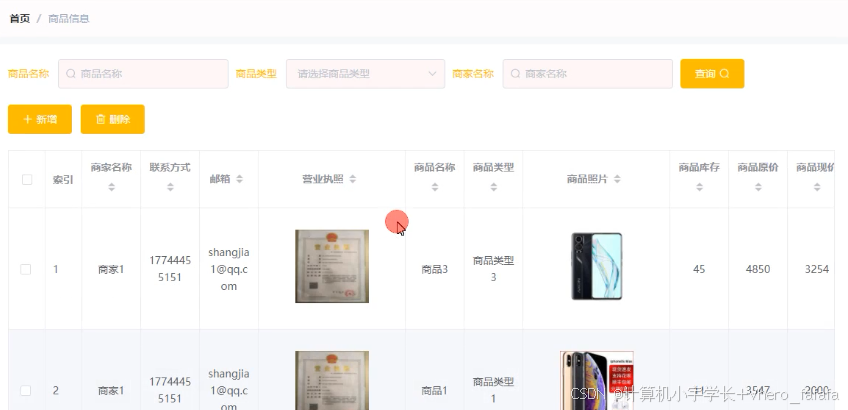This screenshot has height=410, width=848.
Task: Focus the 商家名称 search input
Action: point(587,74)
